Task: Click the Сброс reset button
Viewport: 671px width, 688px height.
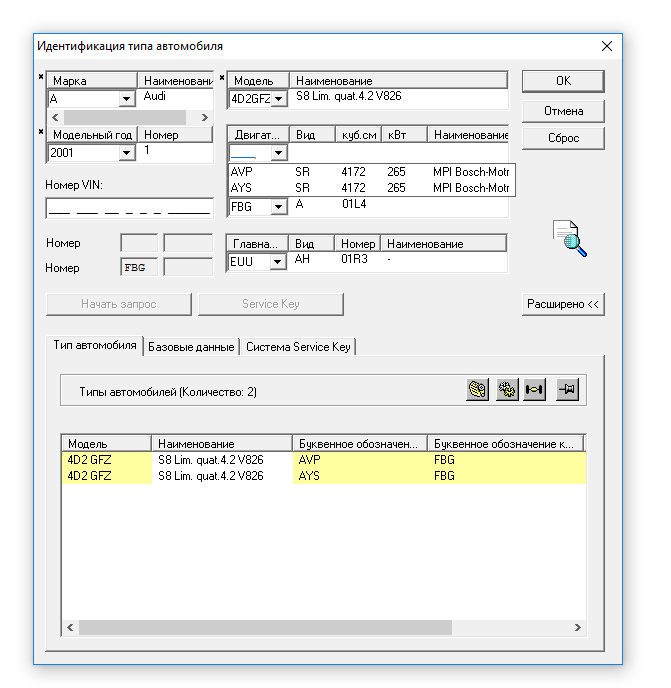Action: point(563,138)
